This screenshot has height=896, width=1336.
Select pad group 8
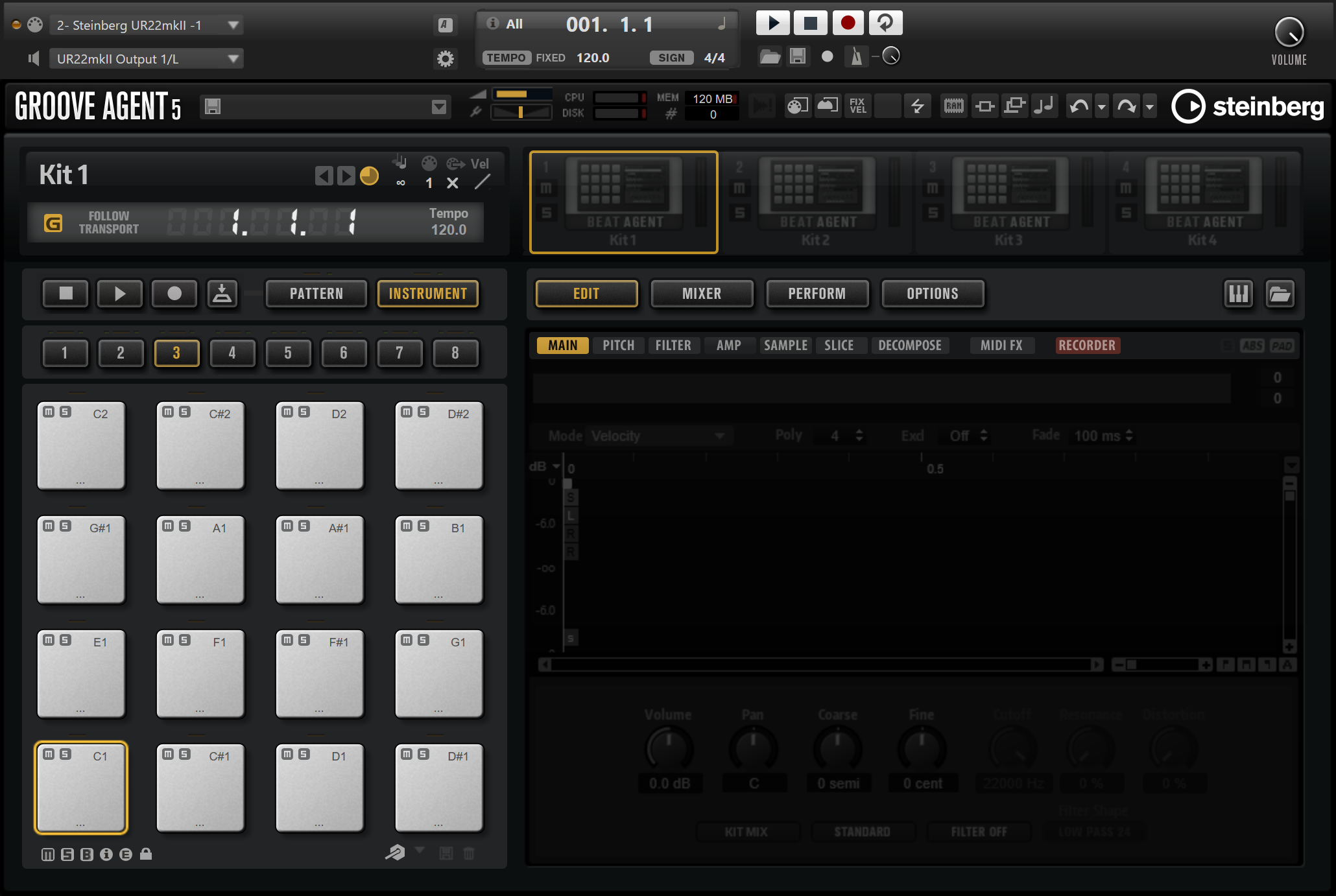(455, 353)
